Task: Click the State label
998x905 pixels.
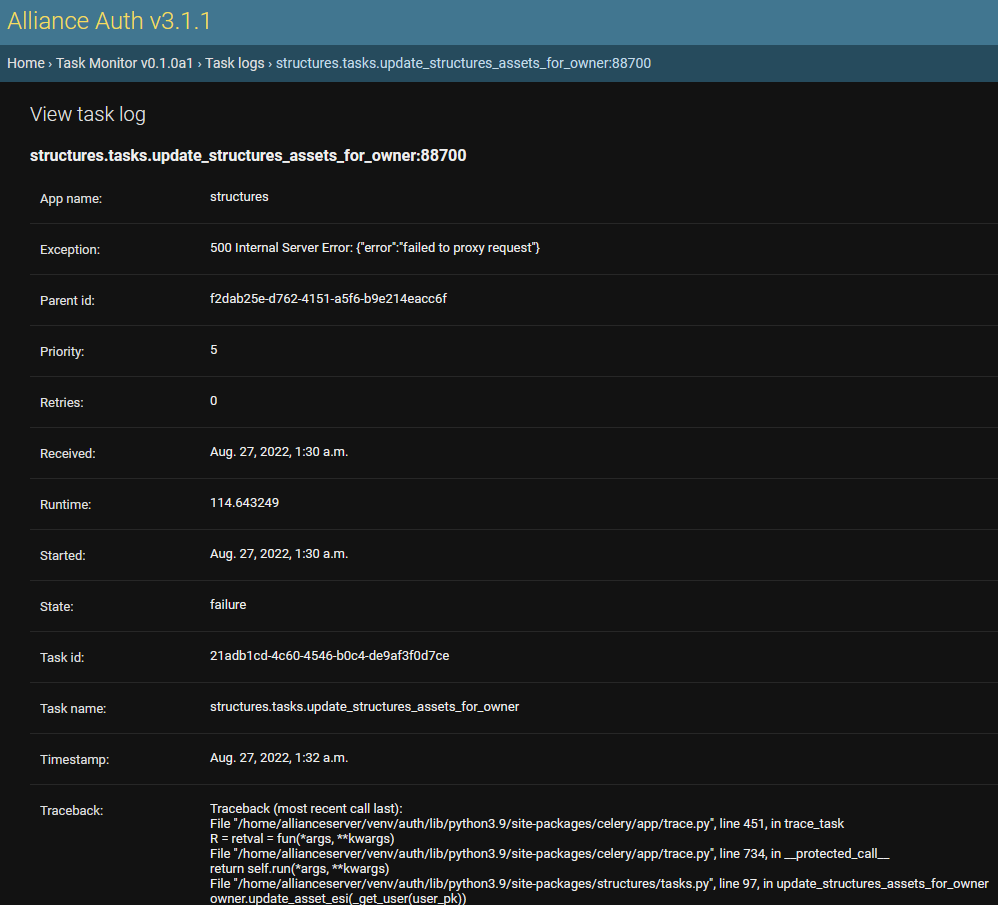Action: pos(57,607)
